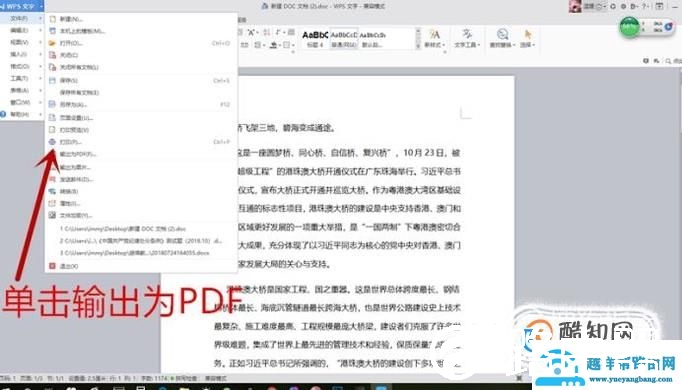The image size is (682, 390).
Task: Open the New Style dropdown arrow
Action: pyautogui.click(x=443, y=45)
